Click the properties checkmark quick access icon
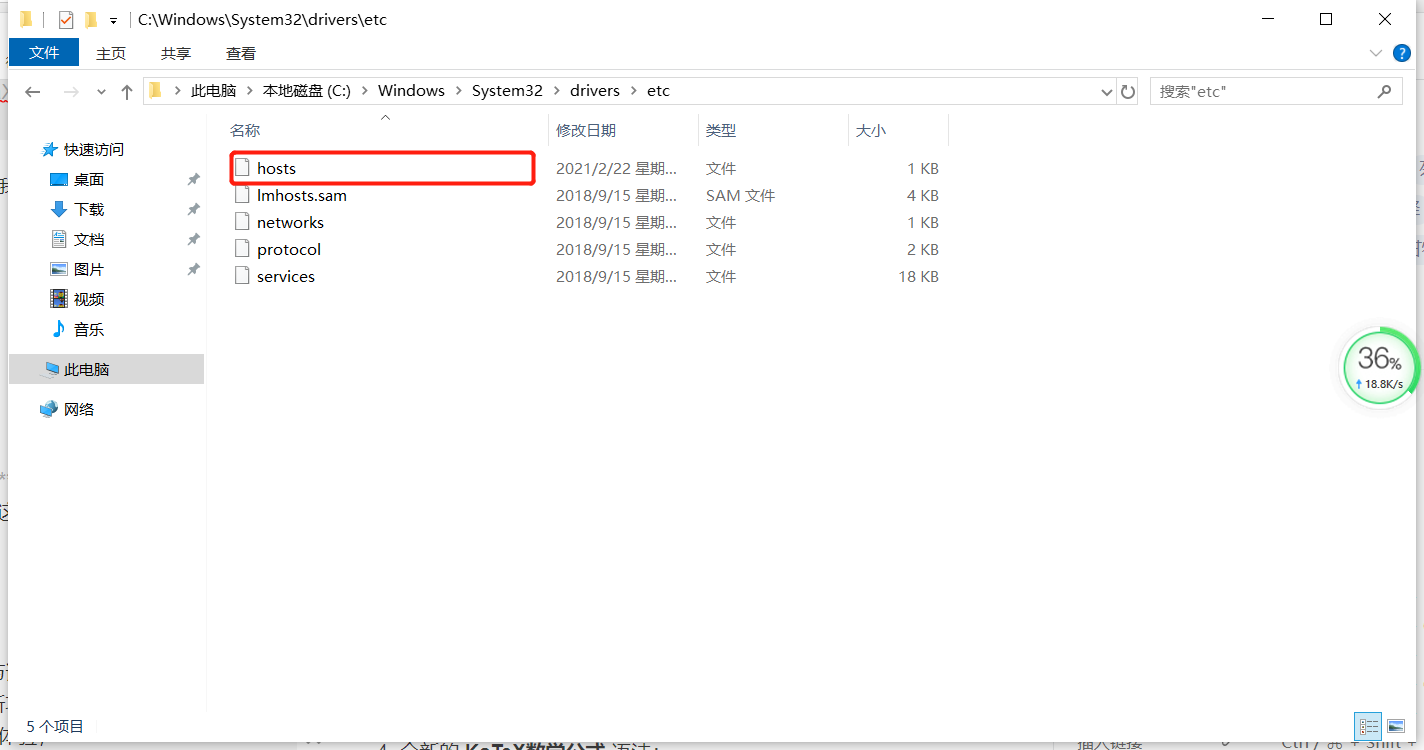The width and height of the screenshot is (1424, 750). [x=66, y=20]
